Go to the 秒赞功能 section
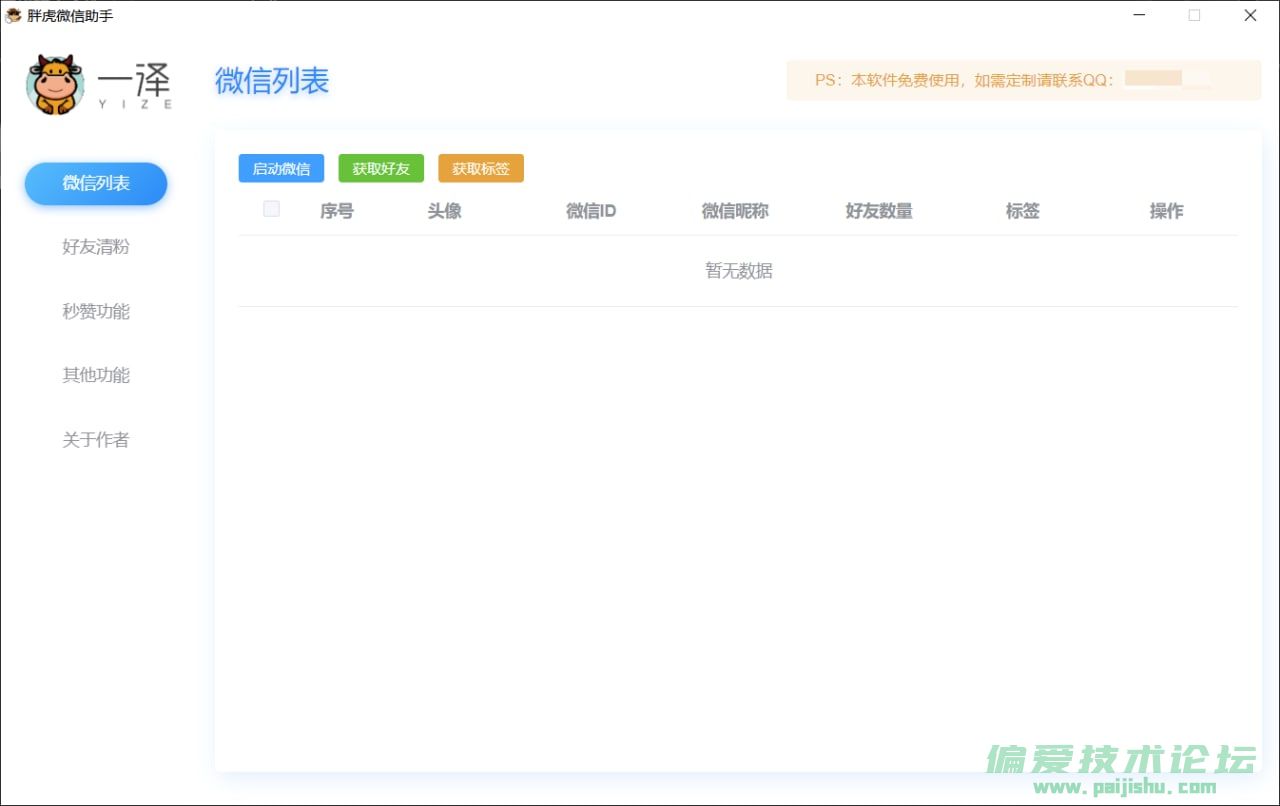 [96, 311]
